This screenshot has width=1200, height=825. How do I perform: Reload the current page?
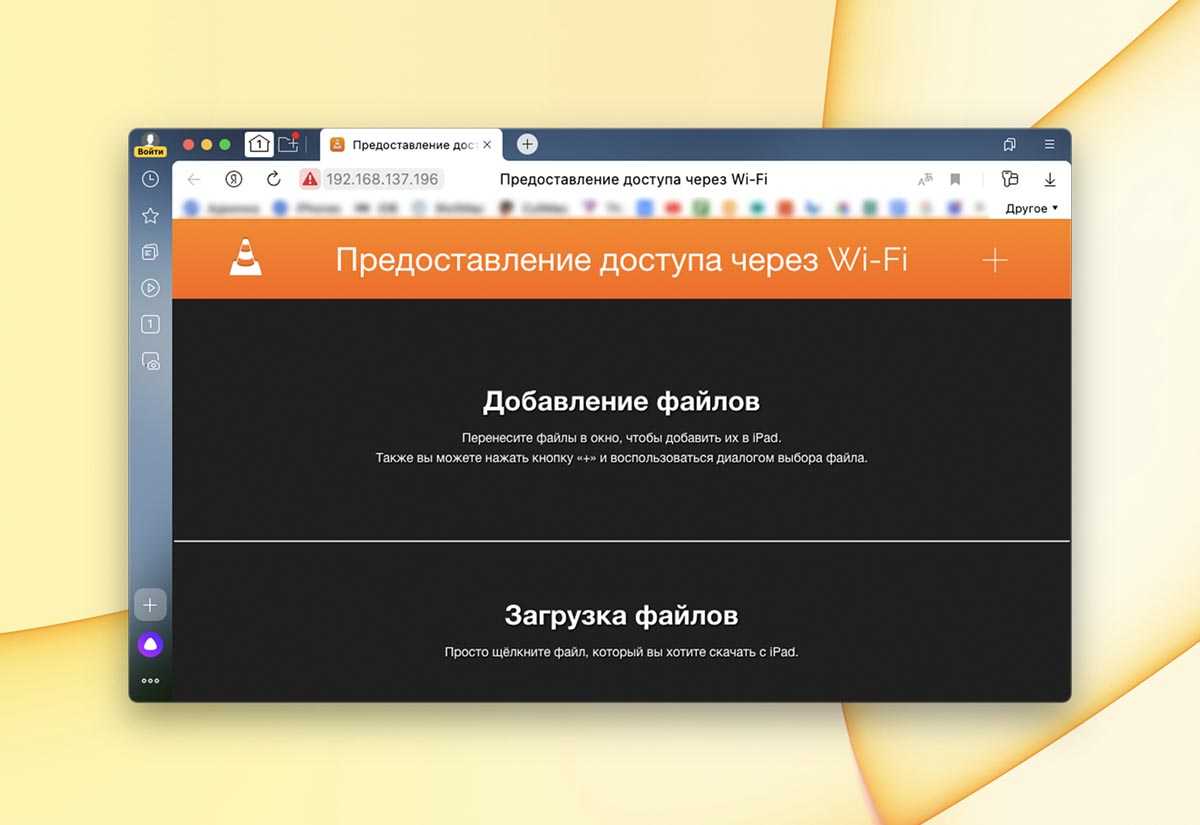click(x=273, y=179)
